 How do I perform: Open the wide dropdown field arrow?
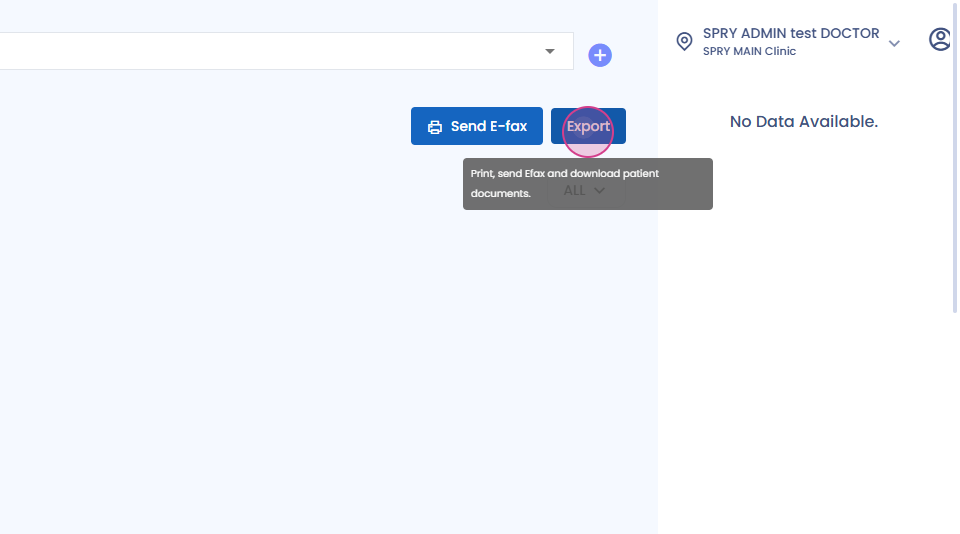click(x=550, y=51)
